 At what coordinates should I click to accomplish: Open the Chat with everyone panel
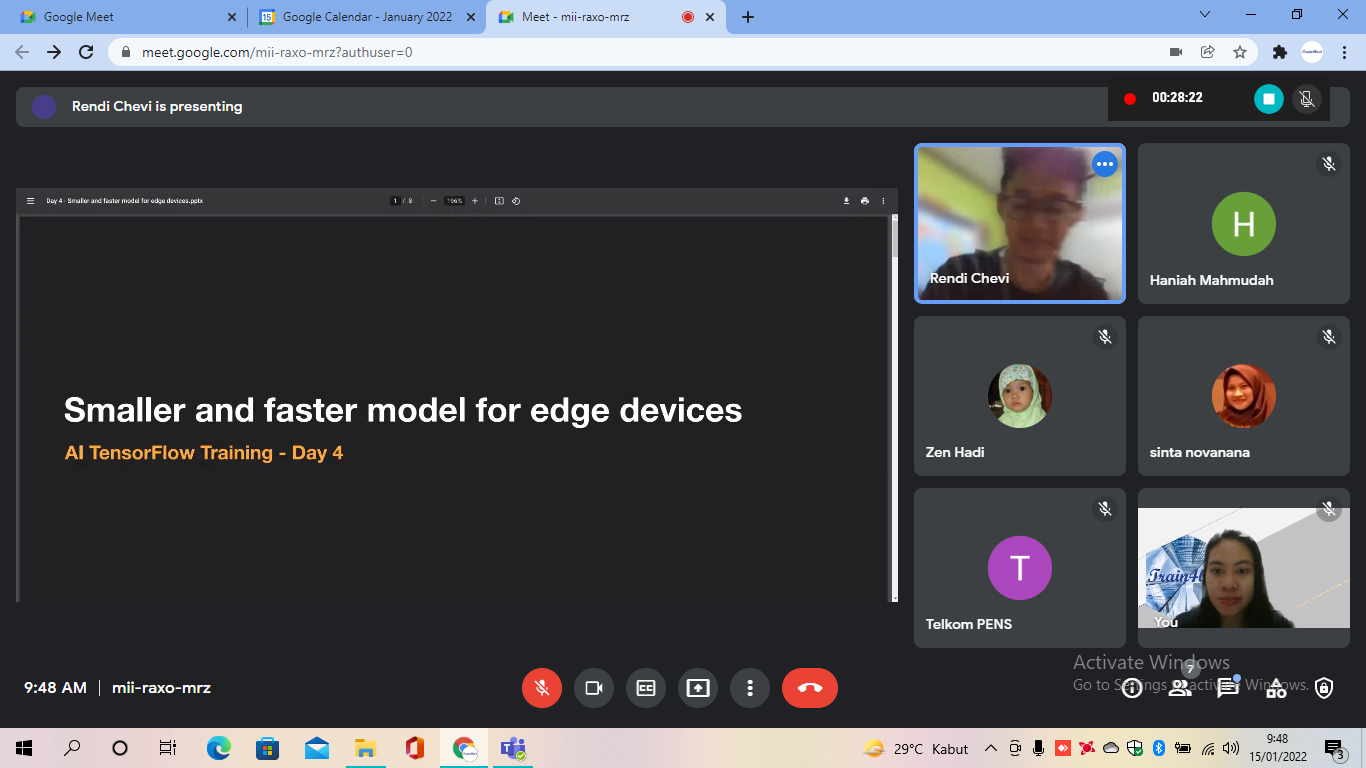(1228, 688)
